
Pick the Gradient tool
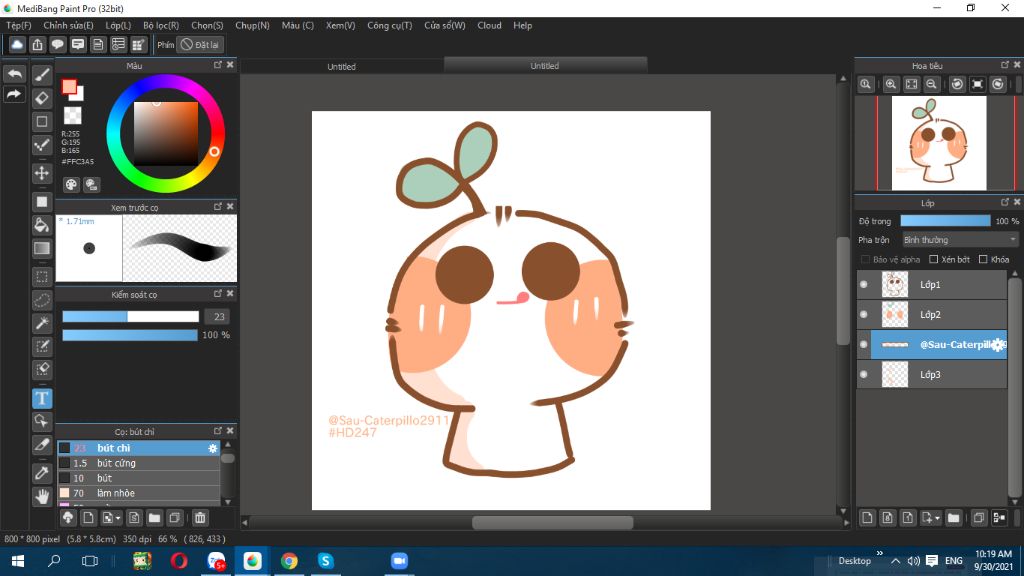pyautogui.click(x=42, y=248)
